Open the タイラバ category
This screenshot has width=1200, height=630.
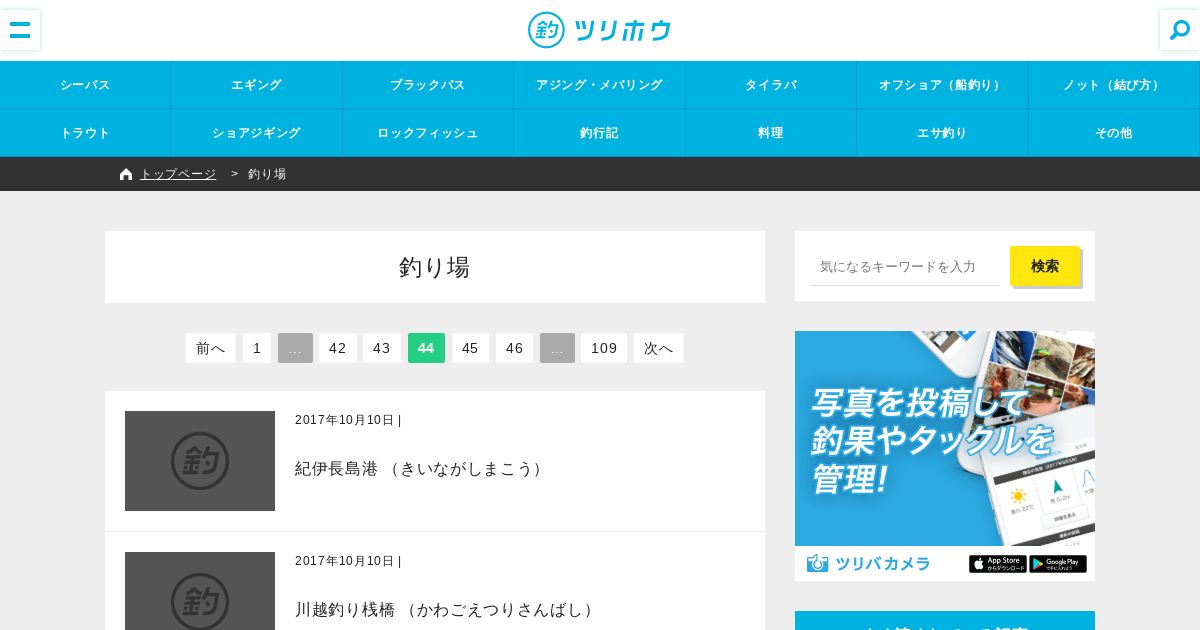pos(771,85)
